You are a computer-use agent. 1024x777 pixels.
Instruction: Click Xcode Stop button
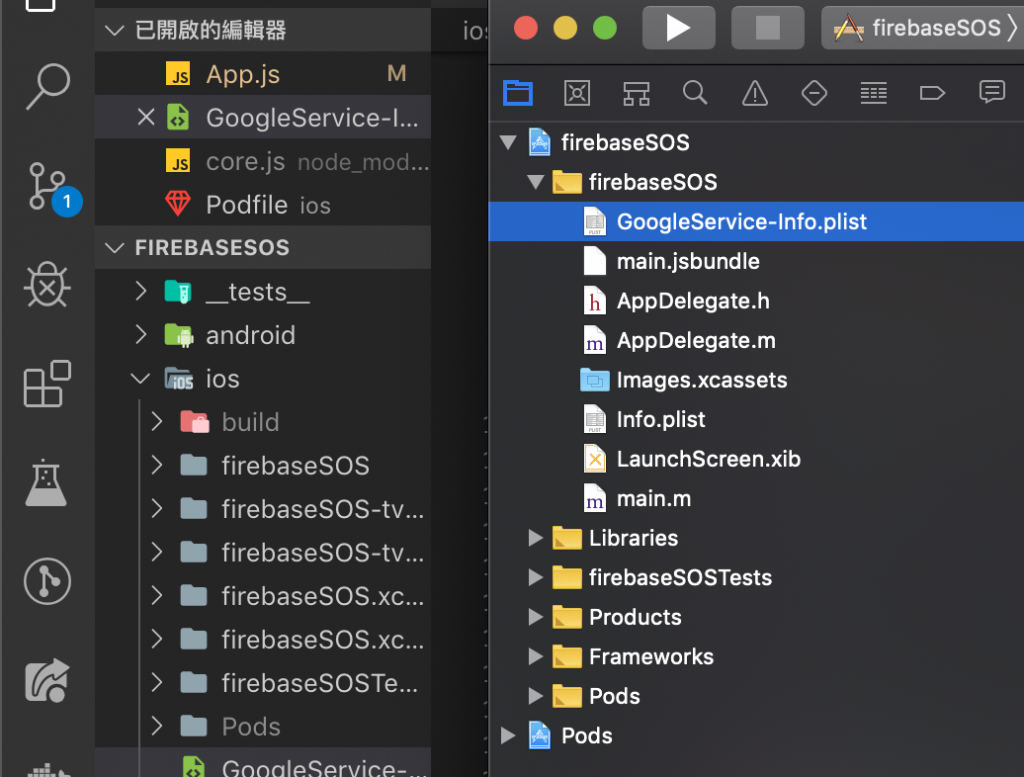(x=767, y=28)
